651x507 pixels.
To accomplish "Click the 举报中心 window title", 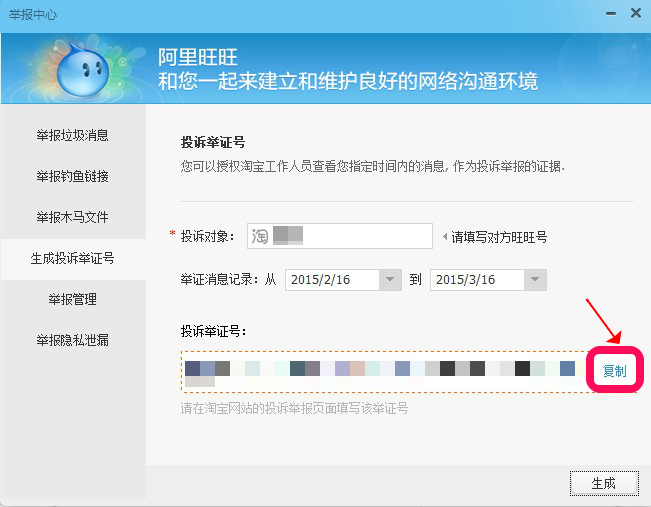I will click(x=32, y=15).
